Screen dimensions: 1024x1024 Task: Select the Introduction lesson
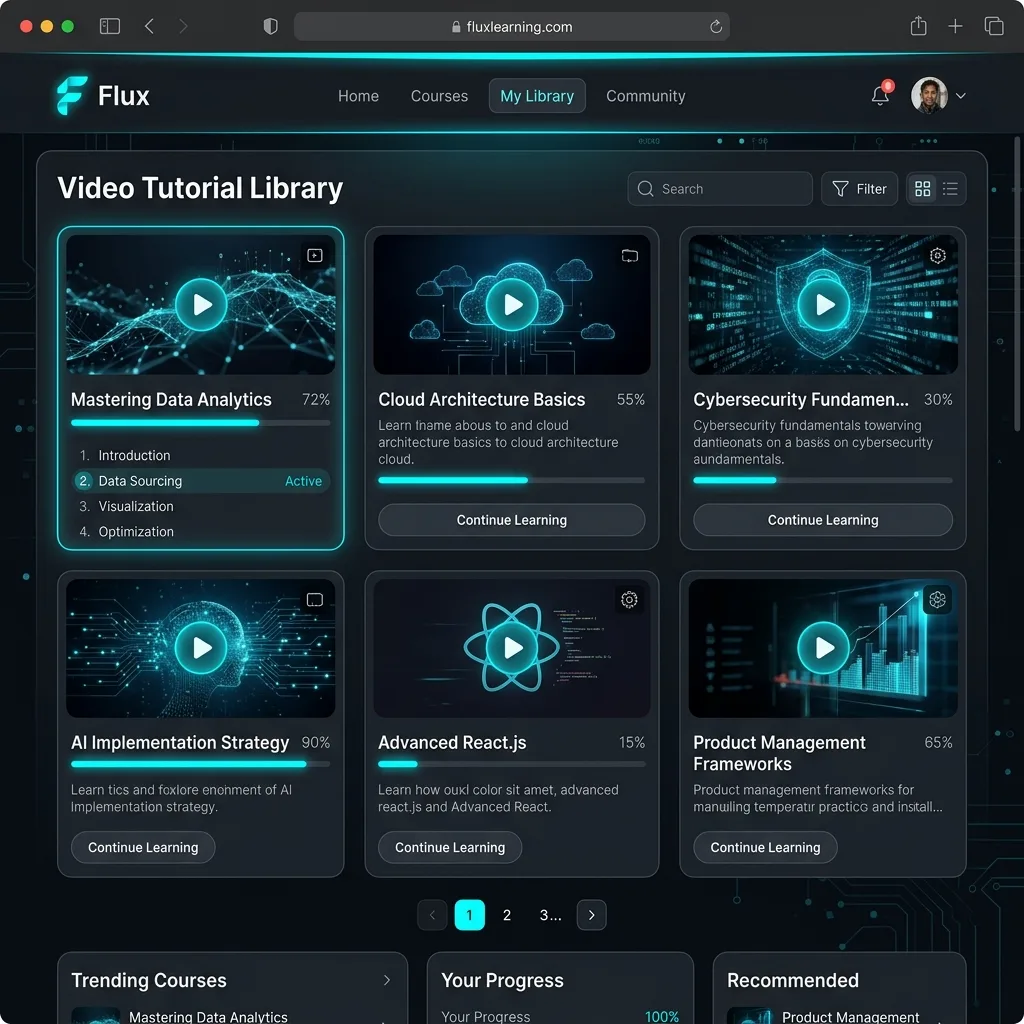tap(200, 455)
